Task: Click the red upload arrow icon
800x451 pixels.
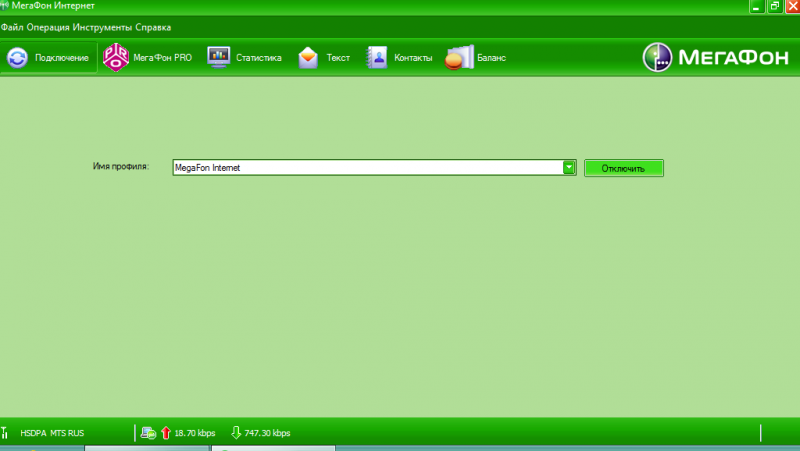Action: [x=166, y=433]
